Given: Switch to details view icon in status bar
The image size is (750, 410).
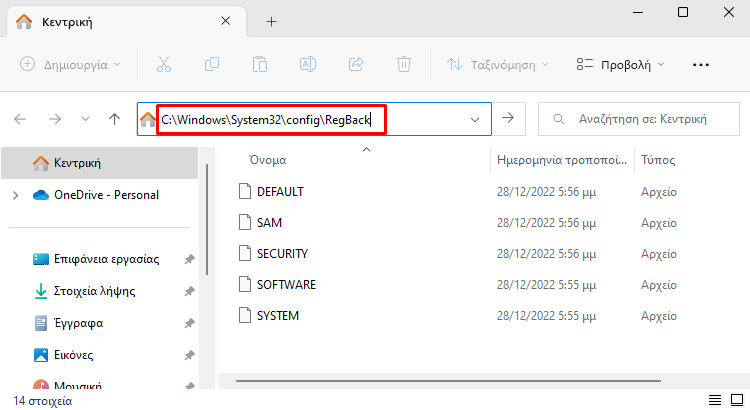Looking at the screenshot, I should pos(715,400).
